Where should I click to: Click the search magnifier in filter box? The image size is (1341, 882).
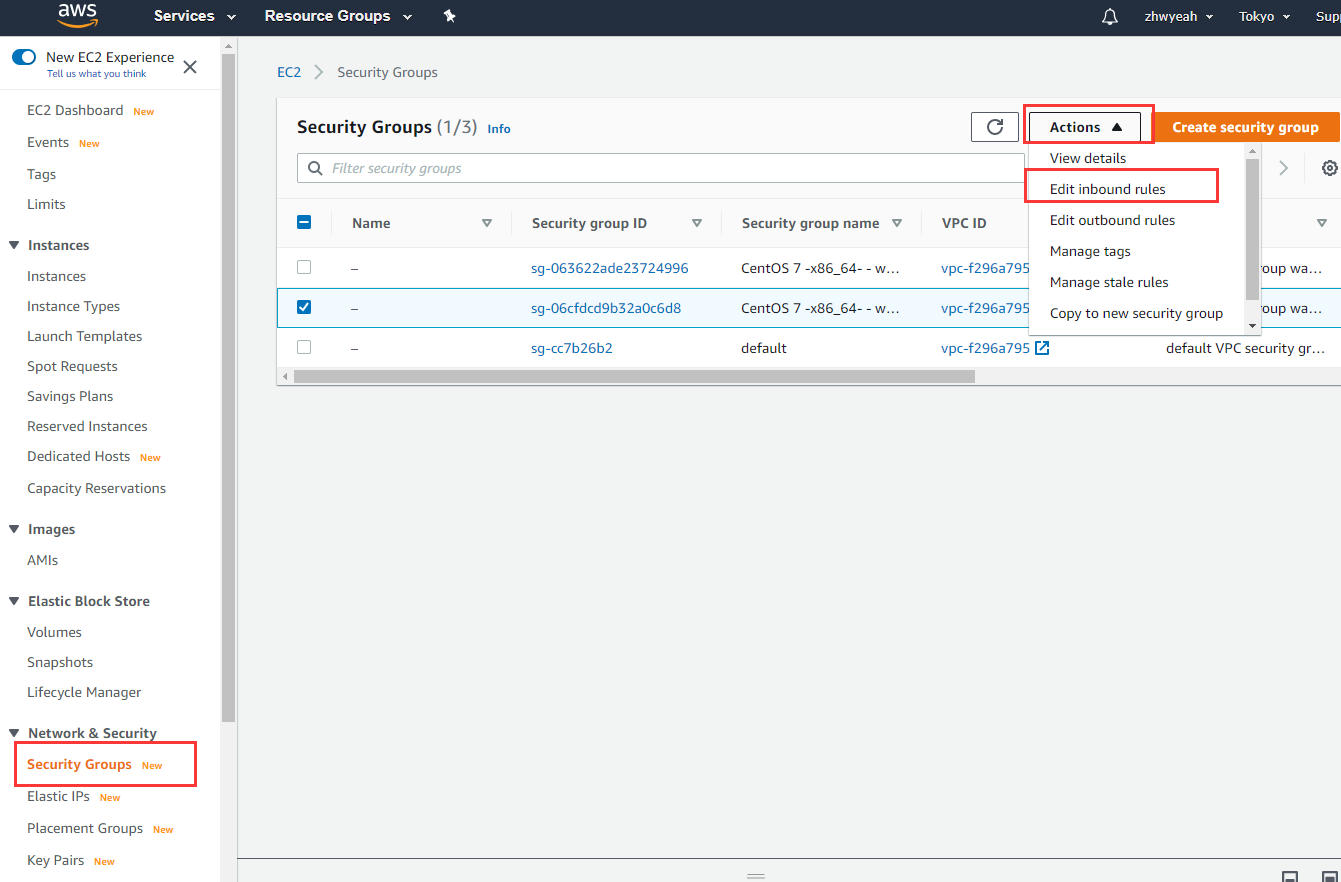316,168
